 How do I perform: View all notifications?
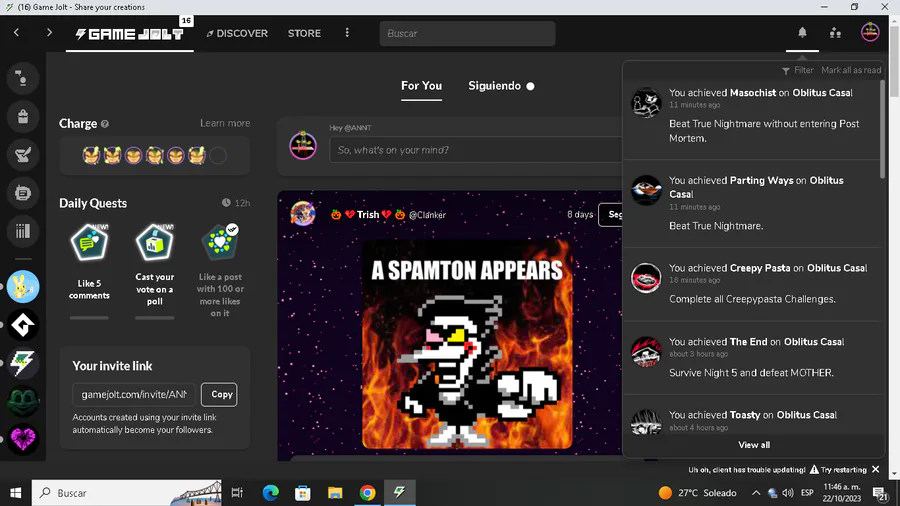pos(754,445)
